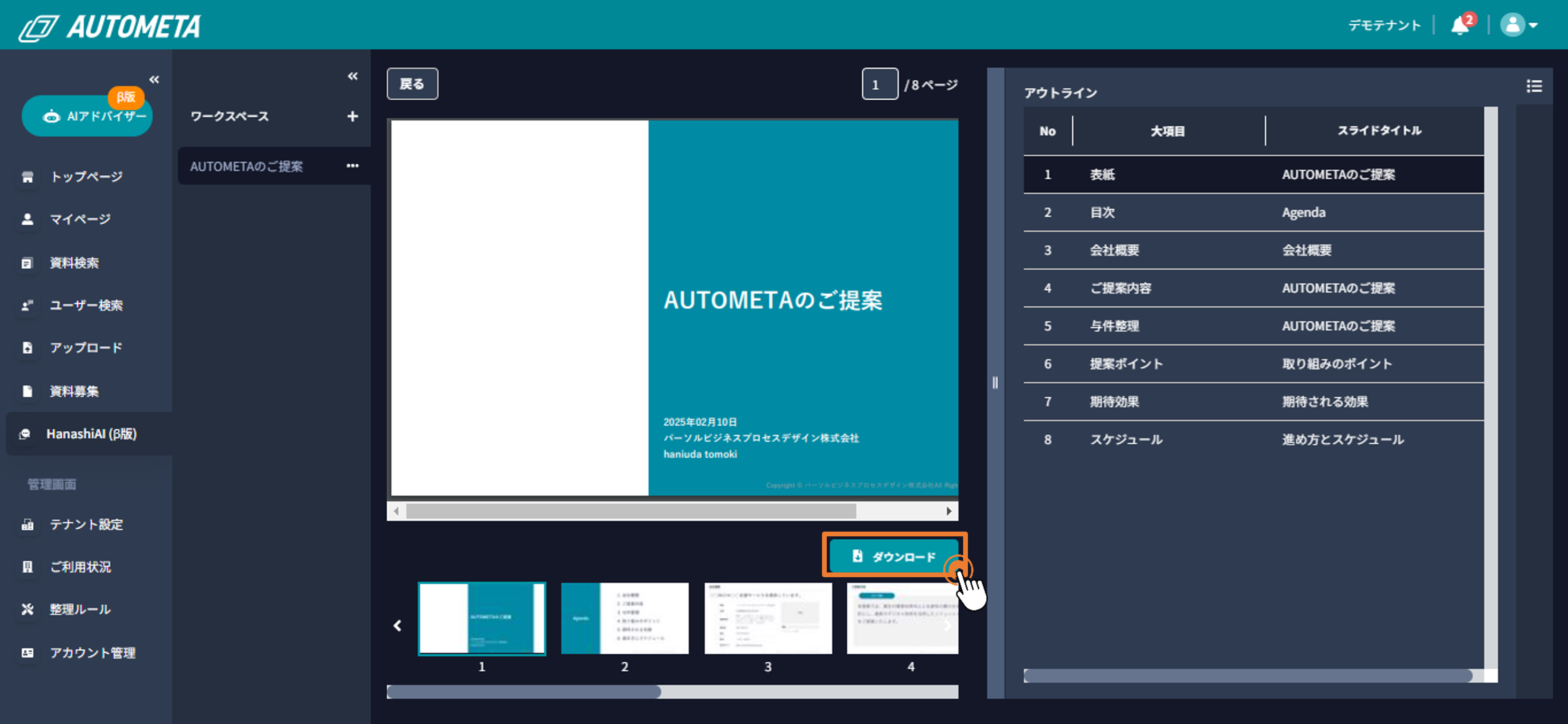This screenshot has height=724, width=1568.
Task: Open 整理ルール in admin section
Action: (81, 610)
